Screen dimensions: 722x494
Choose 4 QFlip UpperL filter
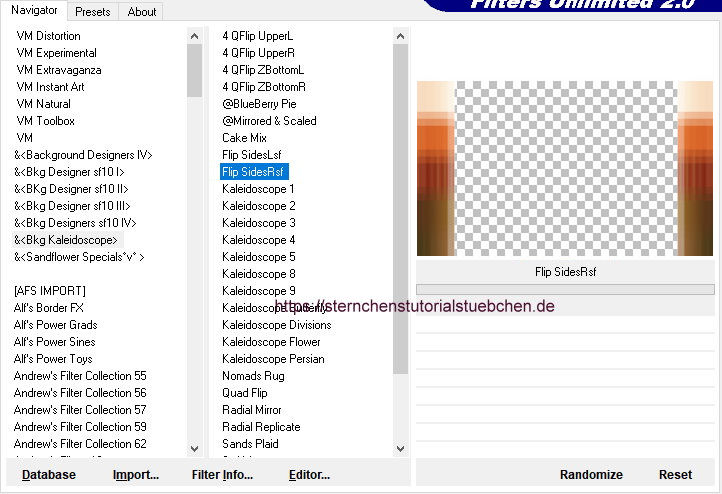coord(257,36)
